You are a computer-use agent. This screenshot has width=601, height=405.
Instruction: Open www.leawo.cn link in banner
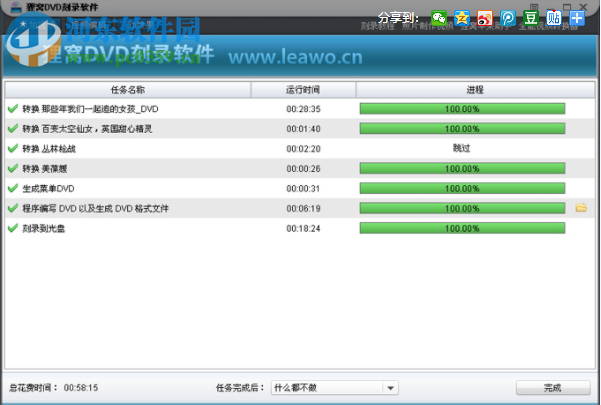coord(295,57)
